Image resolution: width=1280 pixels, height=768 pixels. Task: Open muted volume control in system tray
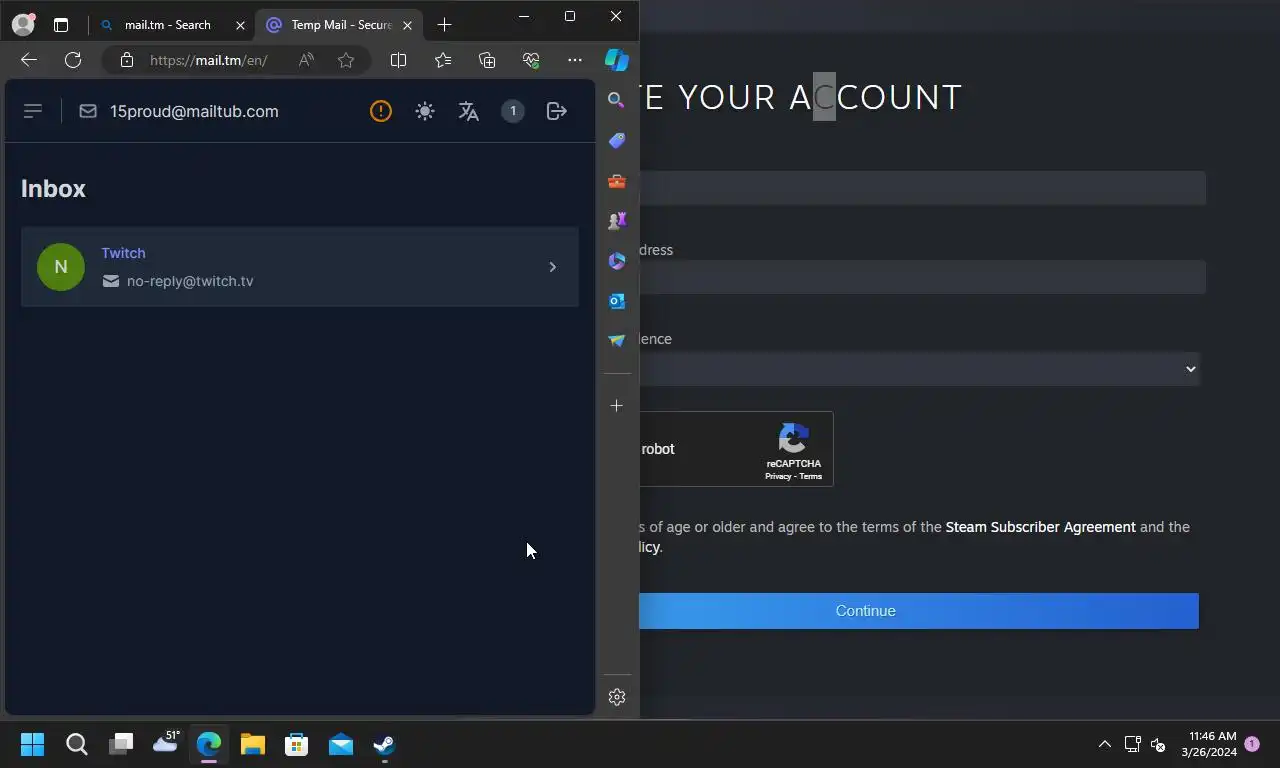pos(1158,744)
